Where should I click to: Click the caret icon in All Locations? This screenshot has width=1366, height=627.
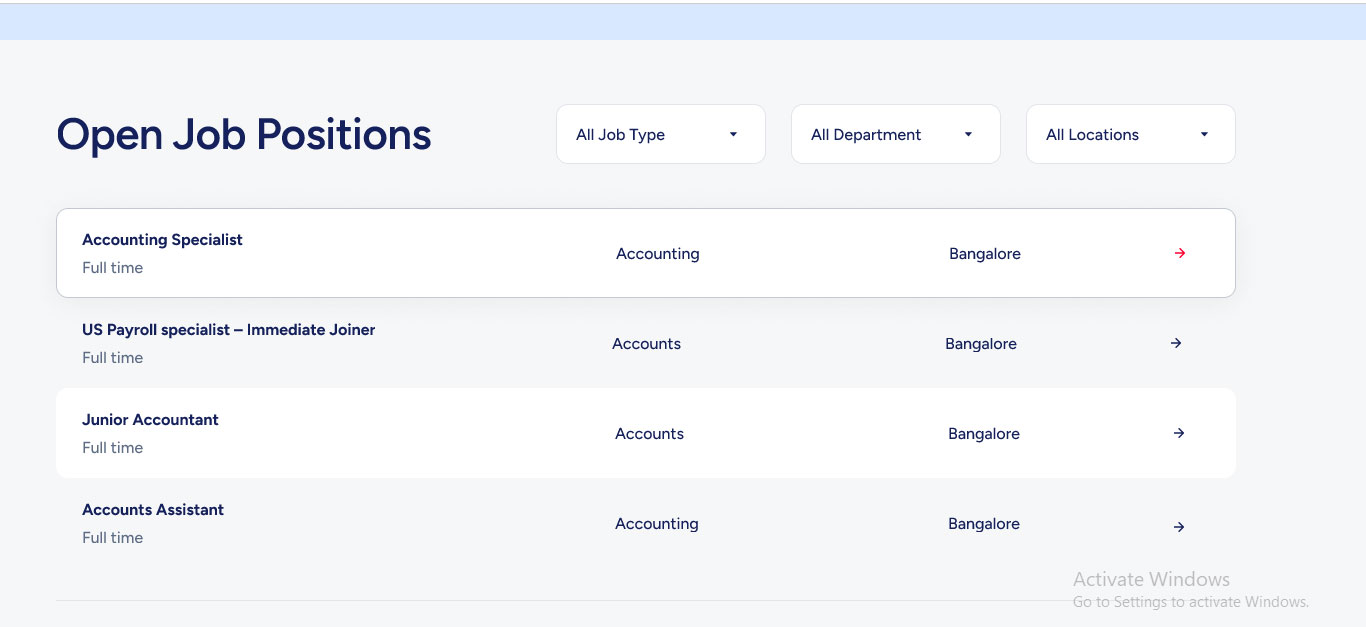[x=1204, y=134]
